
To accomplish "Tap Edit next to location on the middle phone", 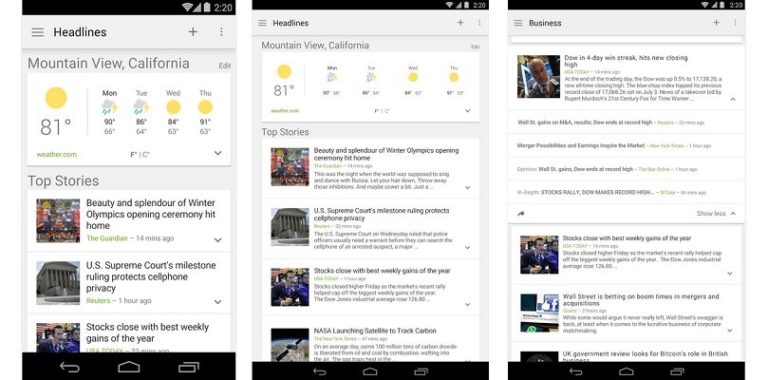I will (x=475, y=47).
